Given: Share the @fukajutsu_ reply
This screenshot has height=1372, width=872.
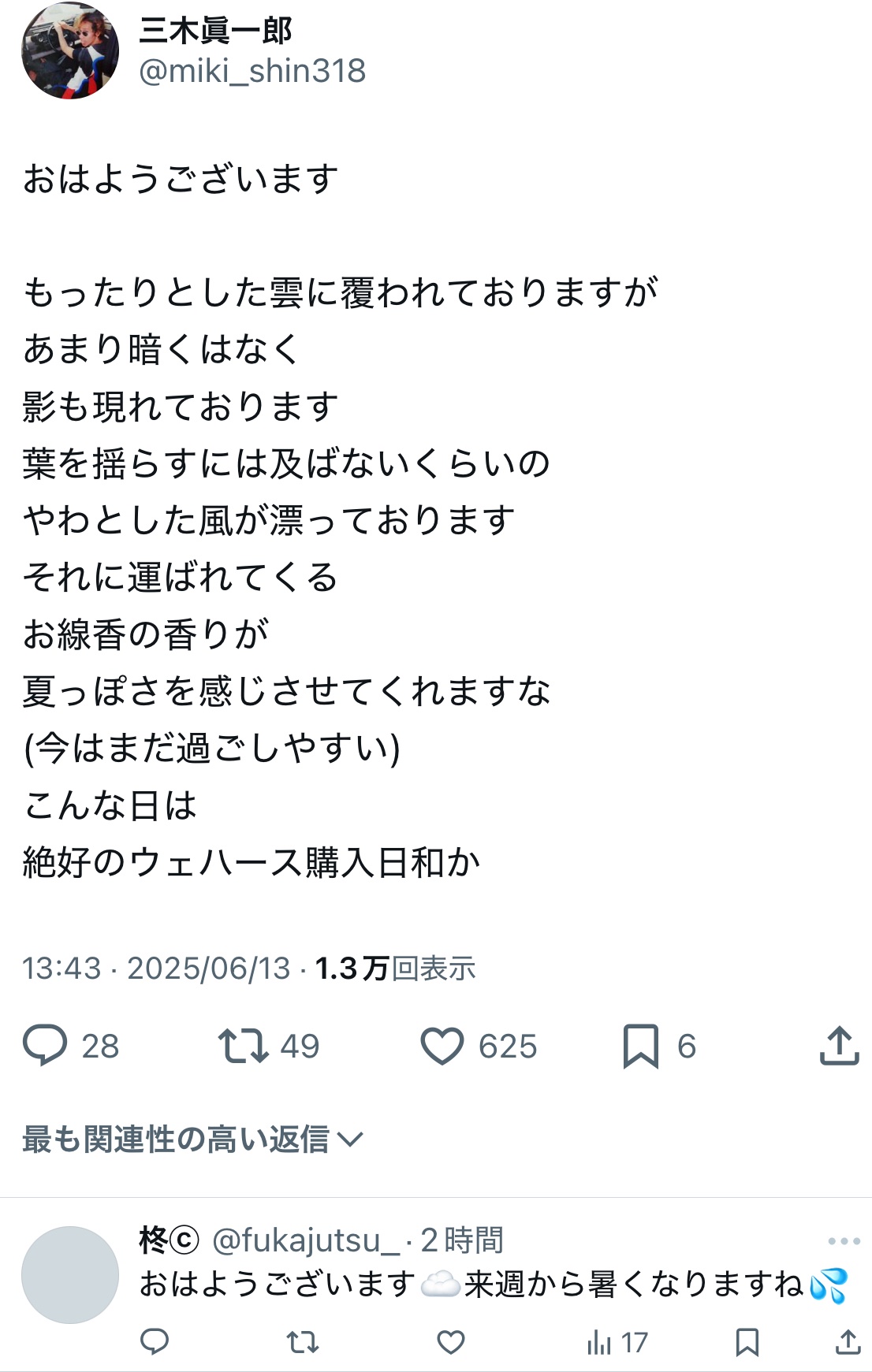Looking at the screenshot, I should click(x=848, y=1342).
